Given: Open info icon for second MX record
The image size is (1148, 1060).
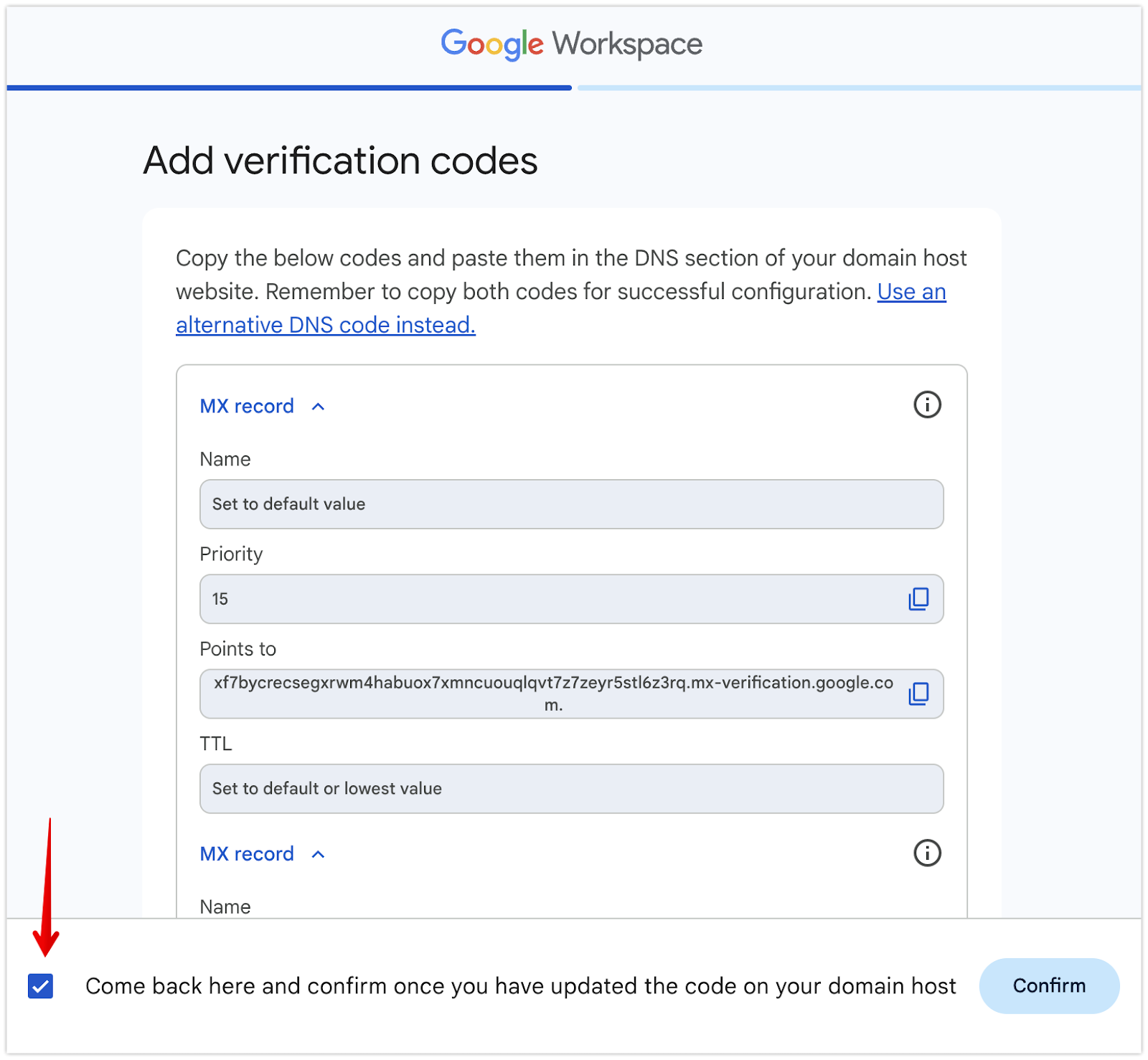Looking at the screenshot, I should (x=927, y=853).
